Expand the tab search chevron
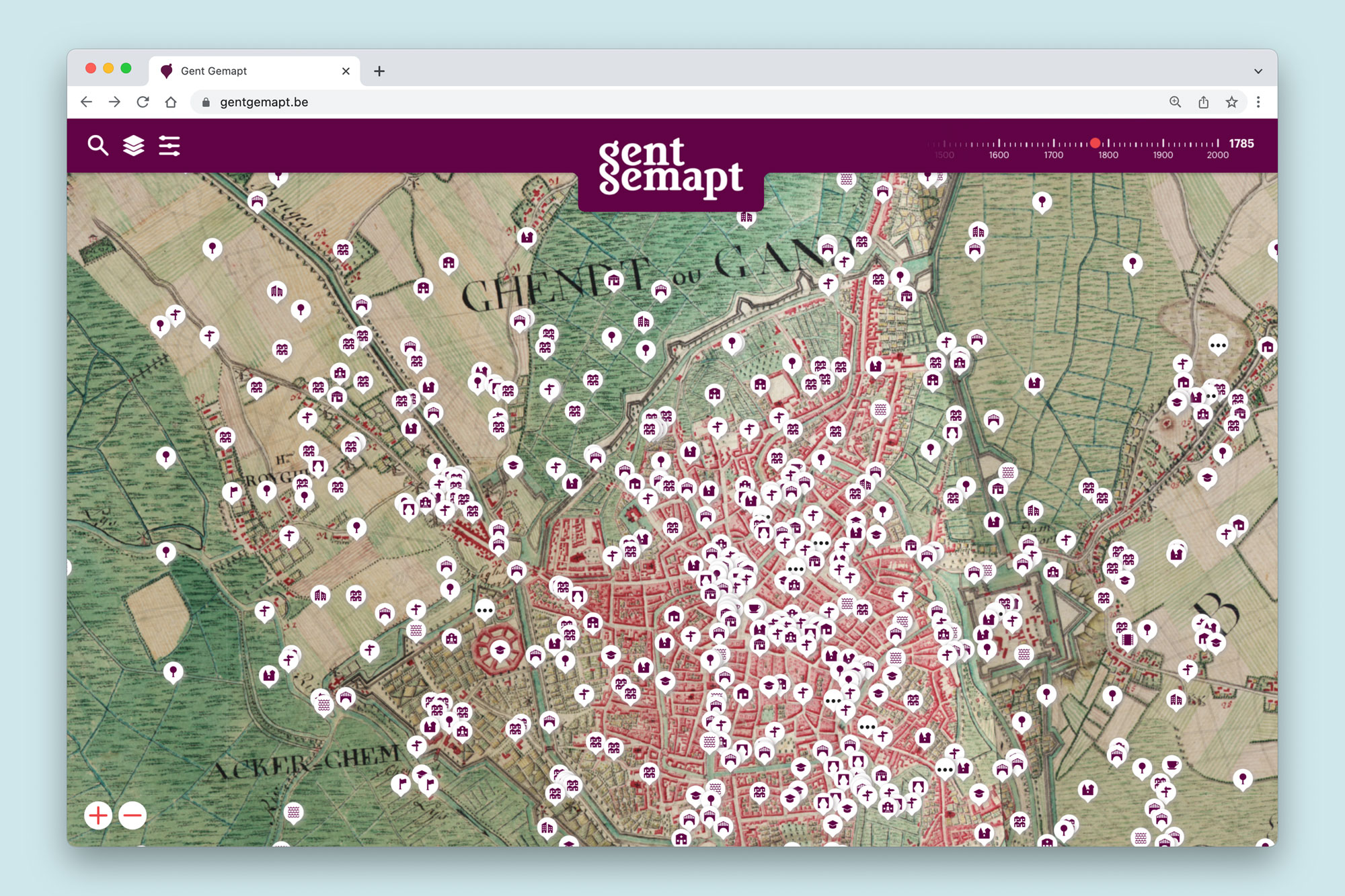Viewport: 1345px width, 896px height. (x=1258, y=71)
